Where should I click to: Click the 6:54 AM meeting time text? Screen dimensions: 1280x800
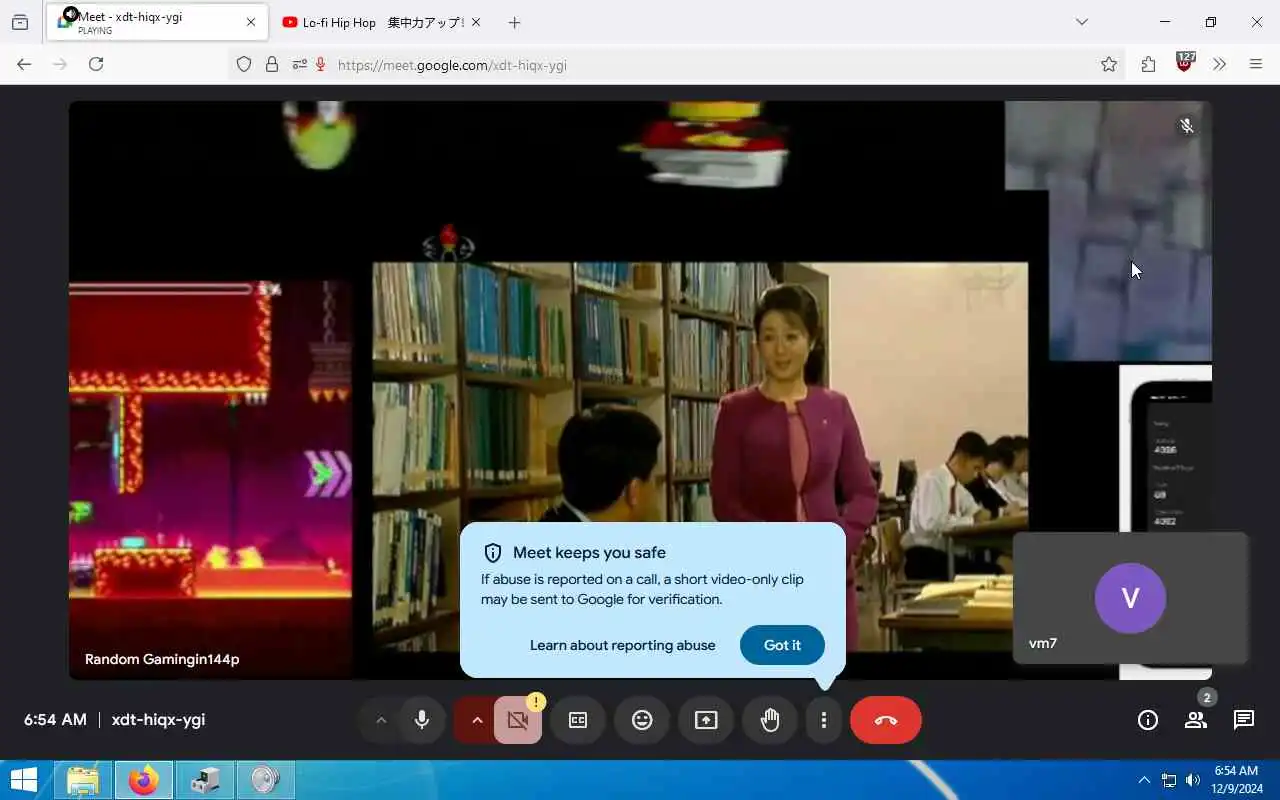click(55, 720)
